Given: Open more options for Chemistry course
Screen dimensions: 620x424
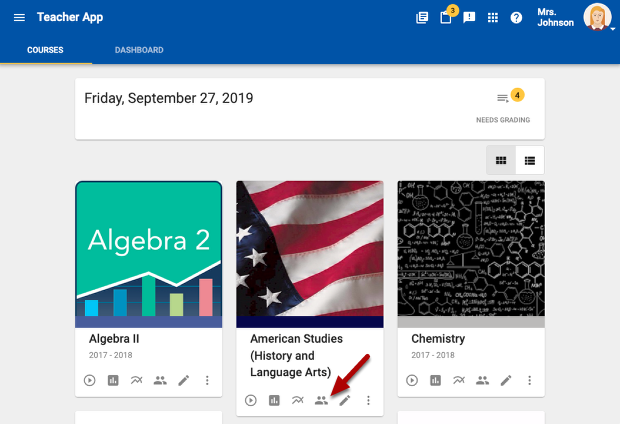Looking at the screenshot, I should (x=529, y=381).
